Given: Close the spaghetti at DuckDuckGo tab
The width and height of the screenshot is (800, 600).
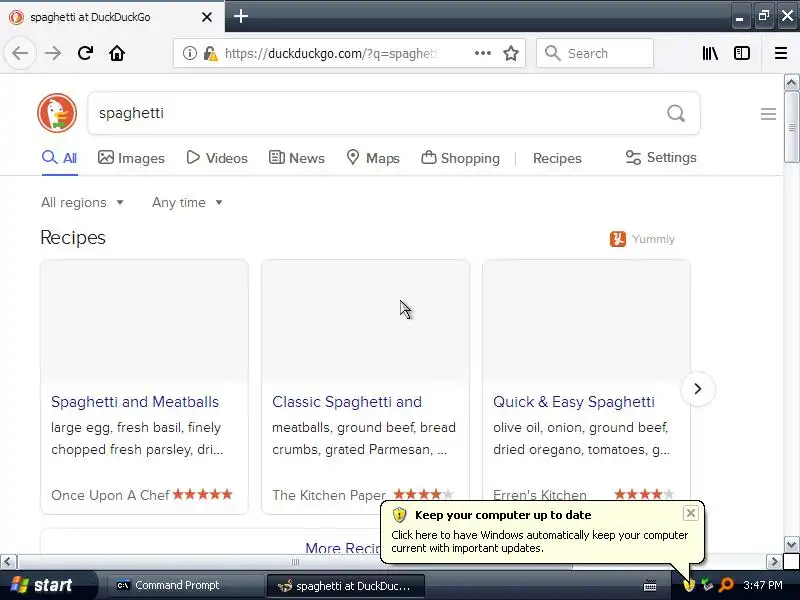Looking at the screenshot, I should (x=207, y=17).
